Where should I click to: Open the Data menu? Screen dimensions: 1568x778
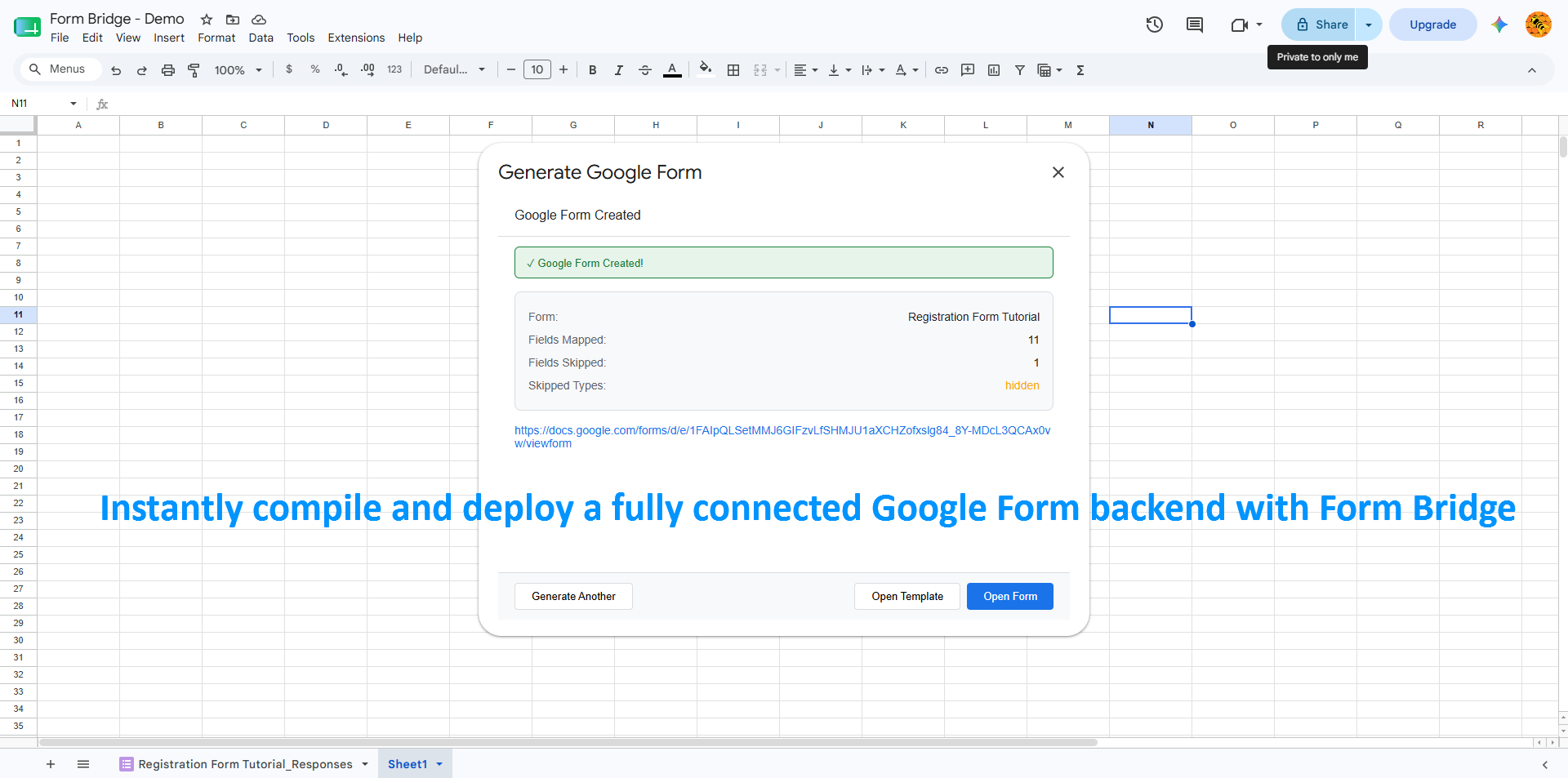[x=261, y=38]
